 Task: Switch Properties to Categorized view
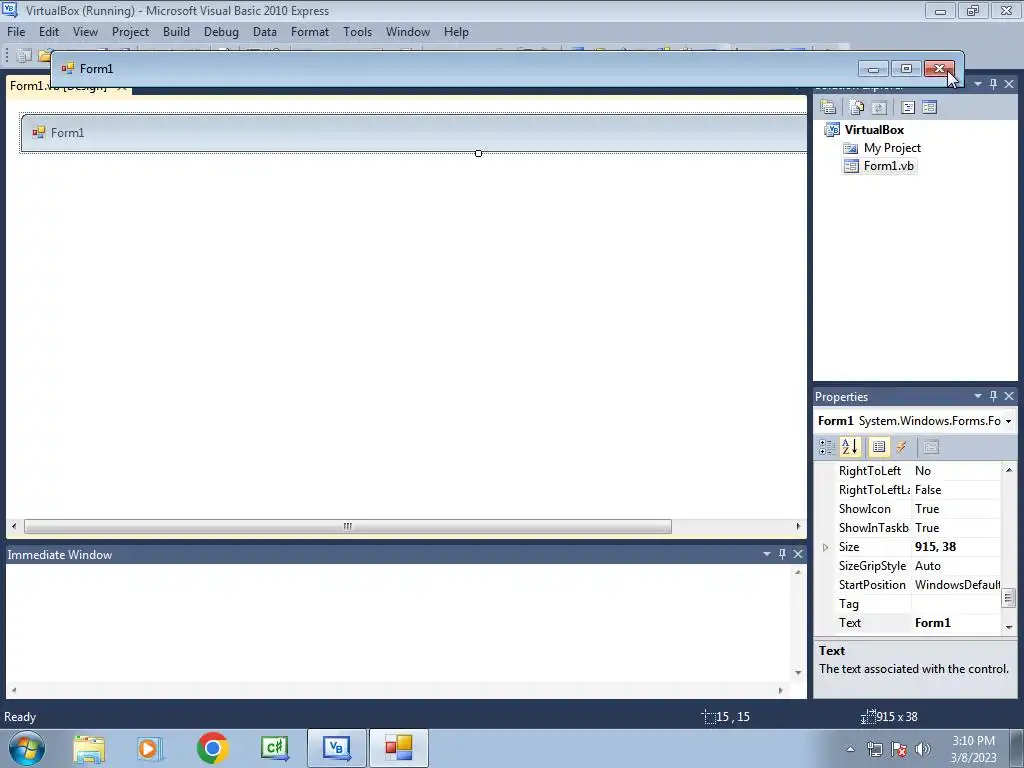(x=827, y=447)
